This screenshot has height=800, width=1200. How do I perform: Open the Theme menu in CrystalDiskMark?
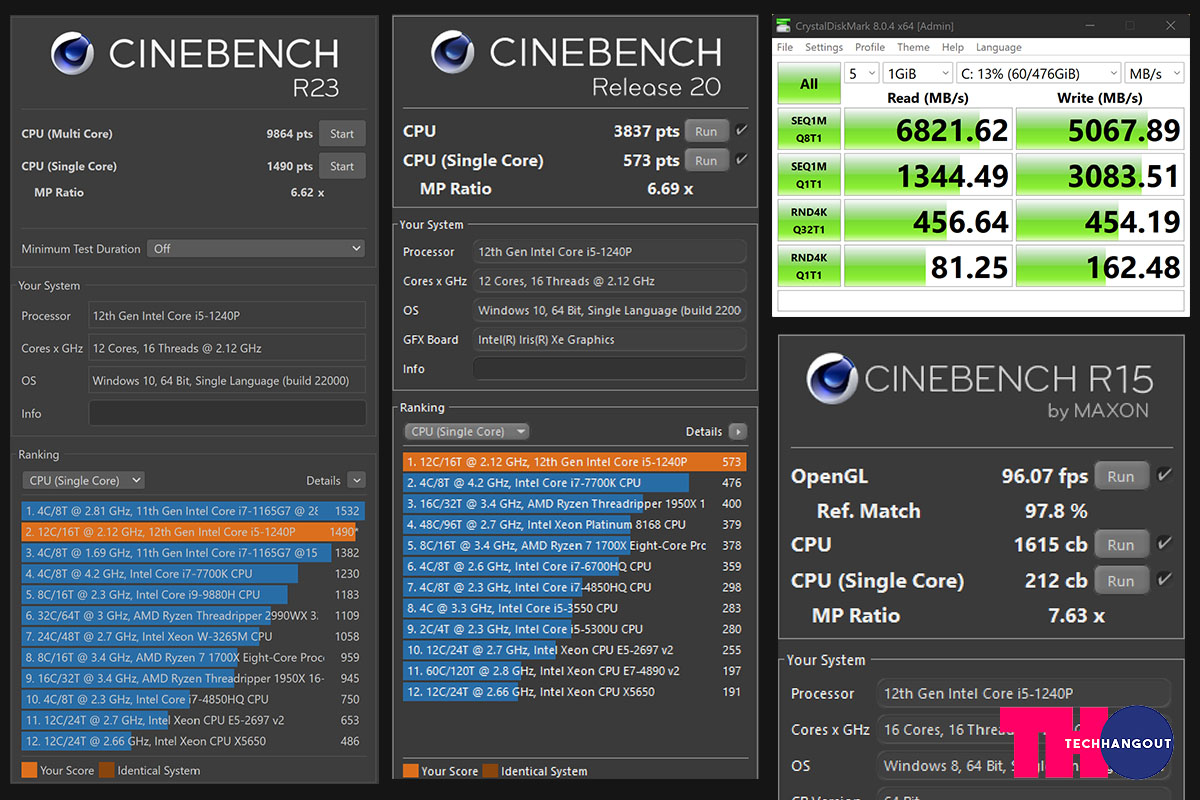[x=913, y=47]
